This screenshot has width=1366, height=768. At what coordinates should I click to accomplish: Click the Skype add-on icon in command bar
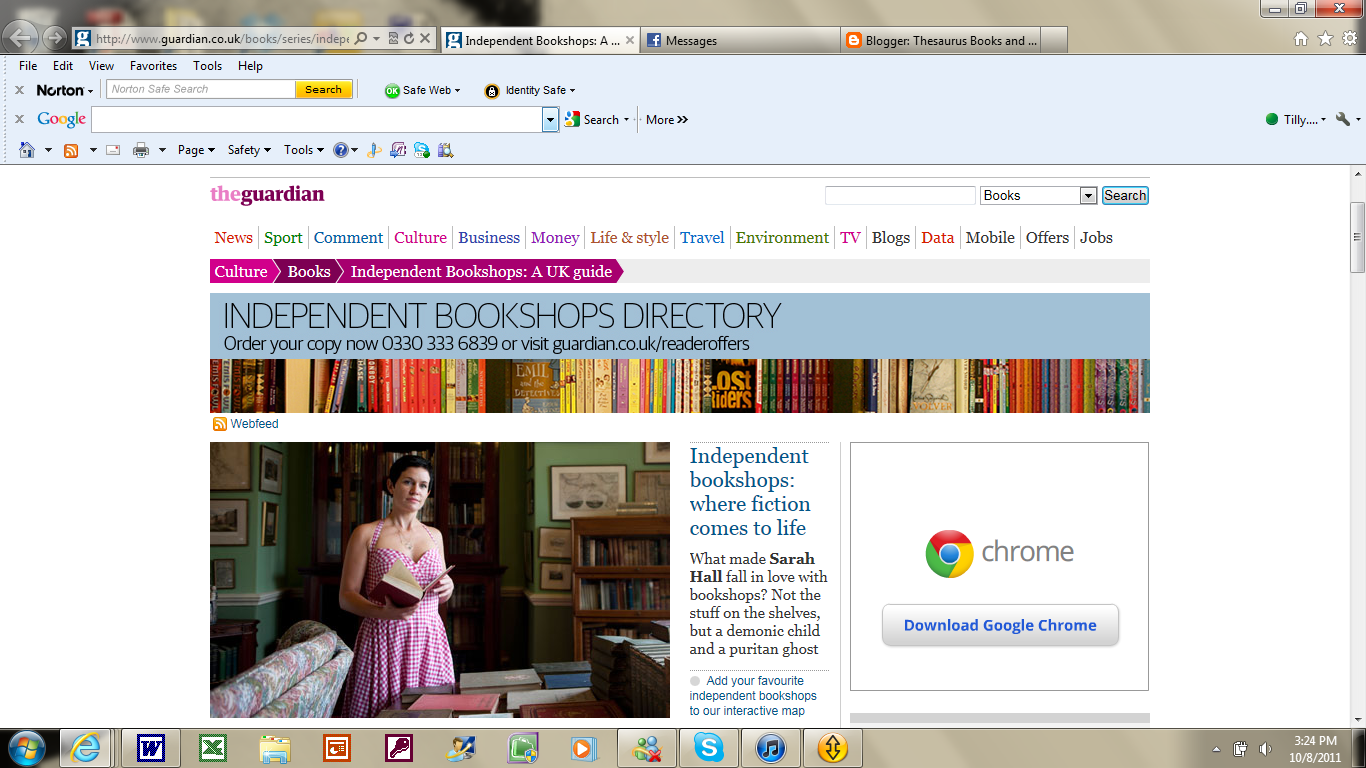point(421,150)
